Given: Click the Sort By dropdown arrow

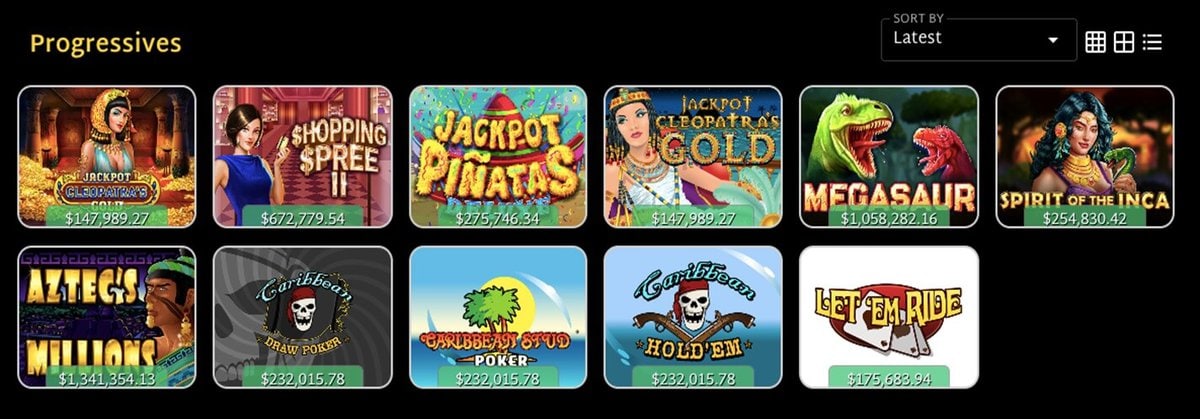Looking at the screenshot, I should pos(1052,40).
